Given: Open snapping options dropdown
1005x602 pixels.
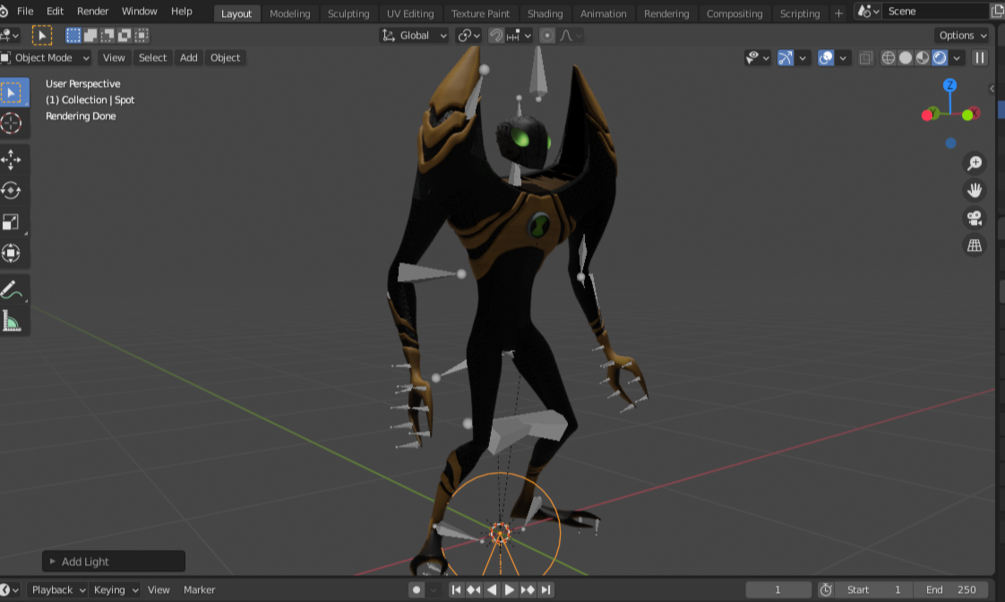Looking at the screenshot, I should coord(519,35).
